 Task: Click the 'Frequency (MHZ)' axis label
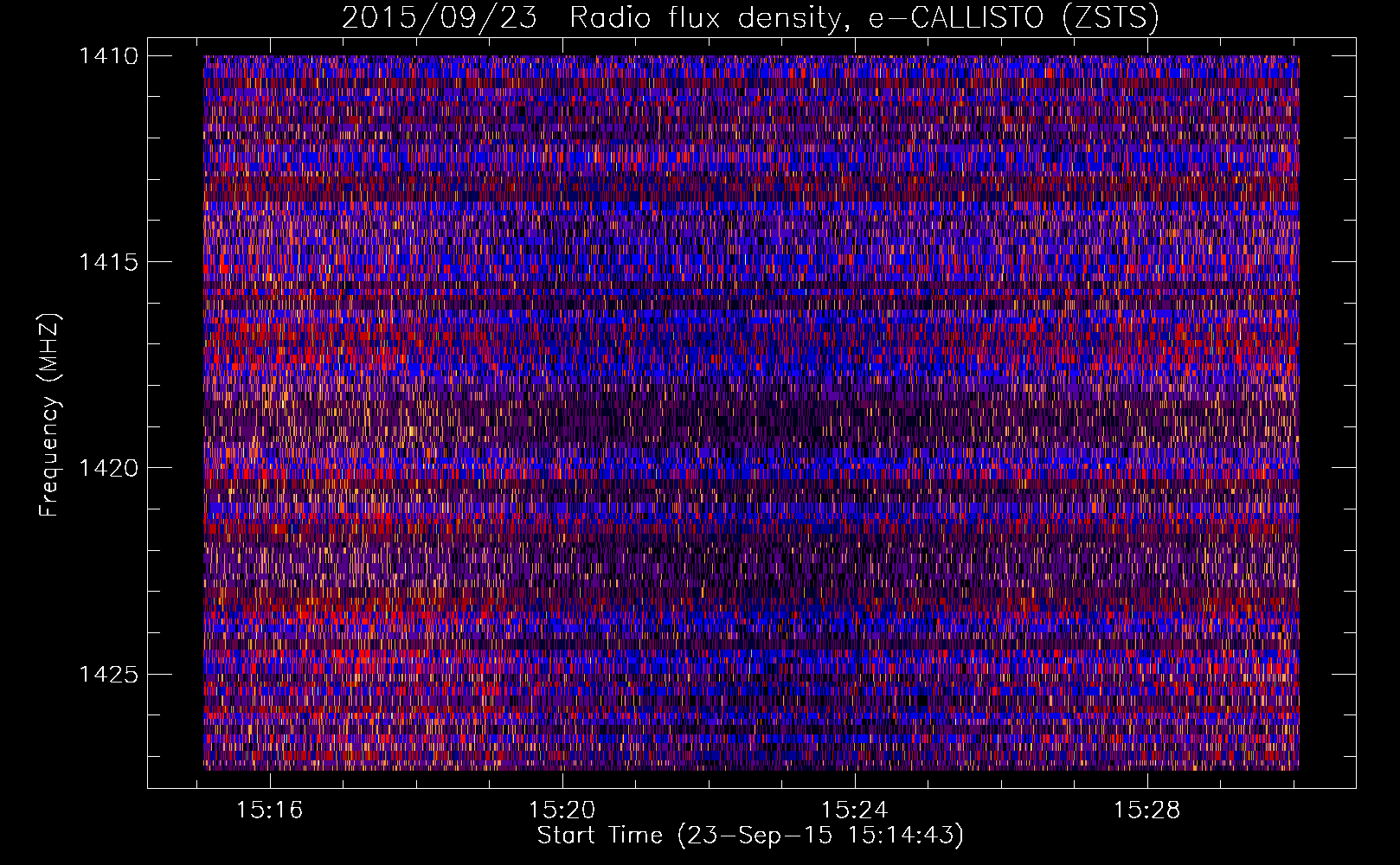click(50, 415)
